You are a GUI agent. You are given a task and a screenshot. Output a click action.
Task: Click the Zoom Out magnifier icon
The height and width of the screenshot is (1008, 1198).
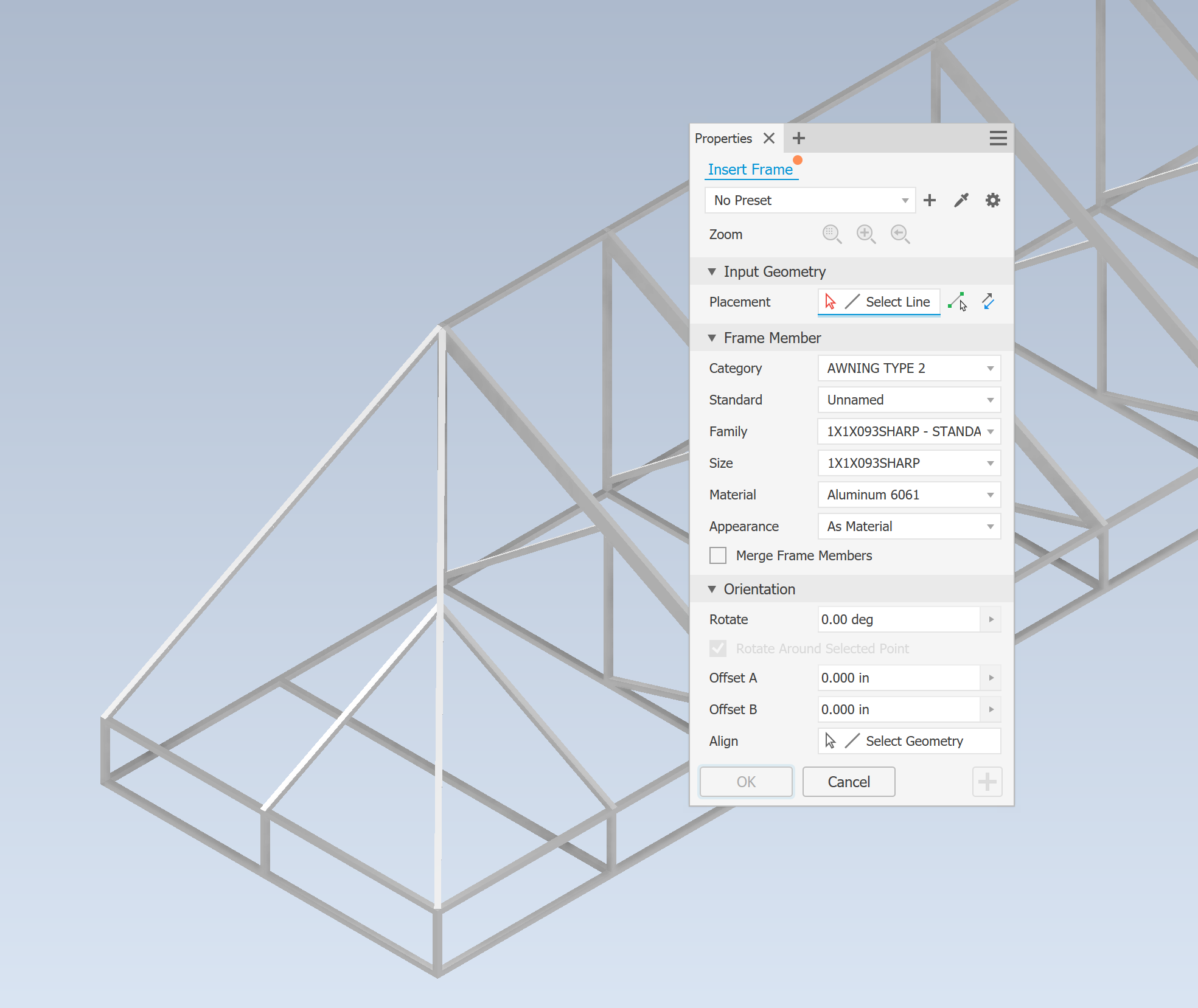click(x=900, y=234)
